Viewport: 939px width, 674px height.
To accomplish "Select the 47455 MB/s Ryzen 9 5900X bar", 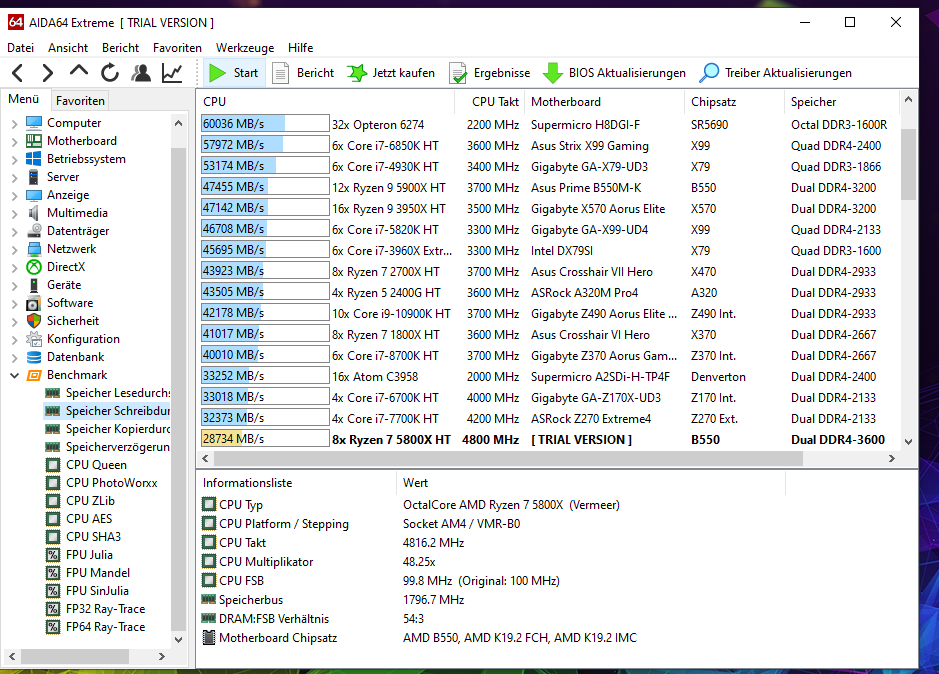I will pos(265,187).
